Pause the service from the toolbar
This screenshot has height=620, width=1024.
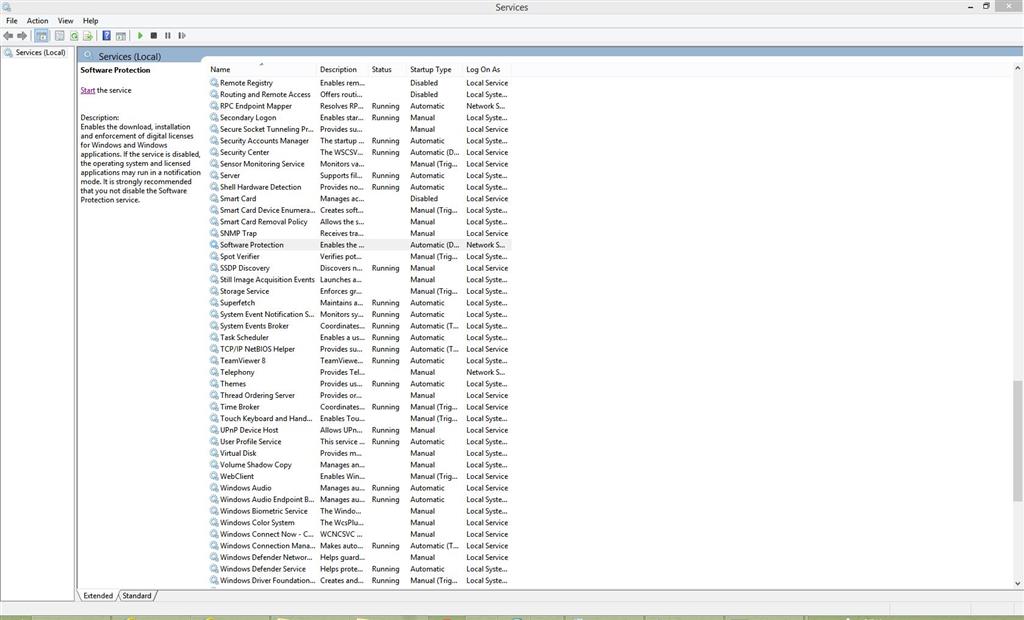[x=168, y=36]
